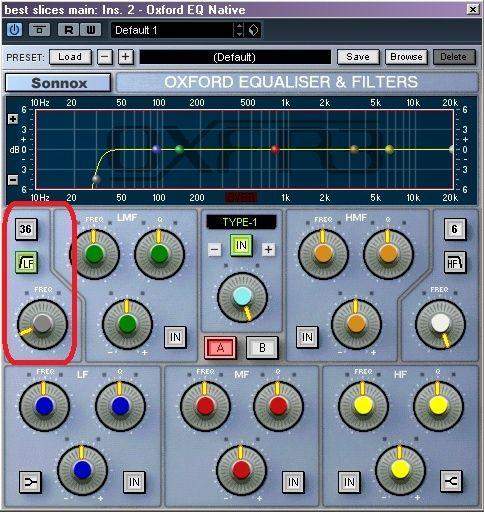The image size is (484, 512).
Task: Click the Load preset button
Action: tap(70, 57)
